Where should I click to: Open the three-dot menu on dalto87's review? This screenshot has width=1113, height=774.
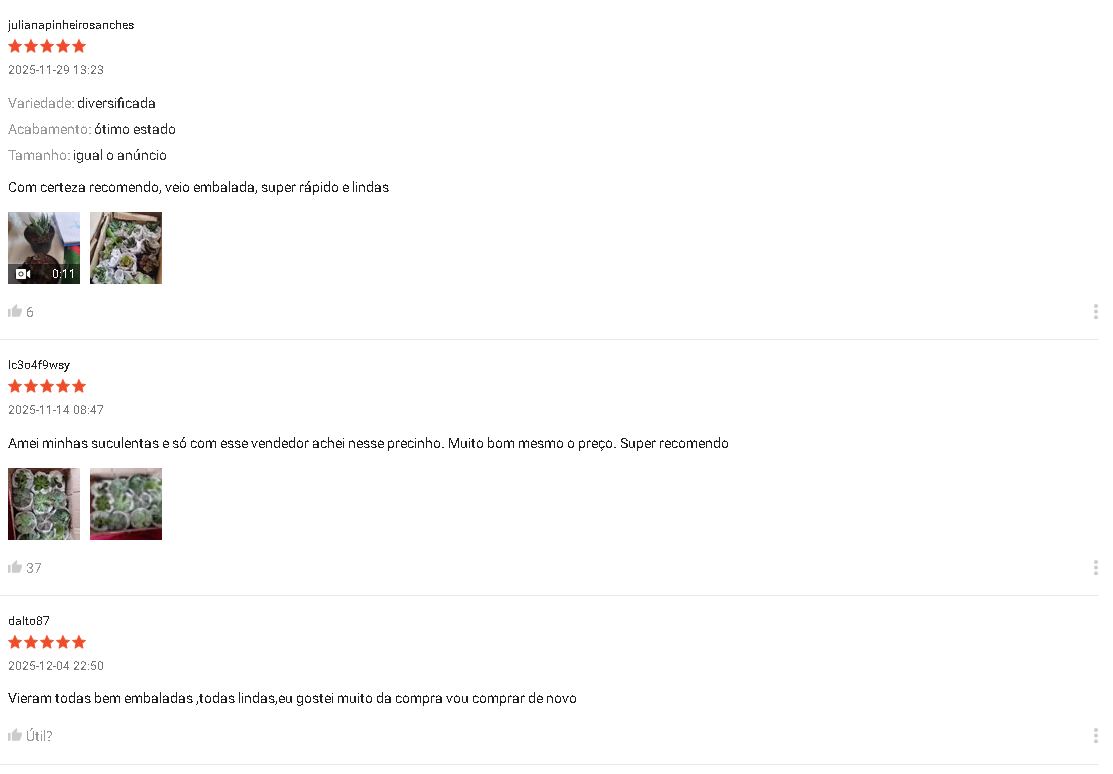click(x=1095, y=735)
